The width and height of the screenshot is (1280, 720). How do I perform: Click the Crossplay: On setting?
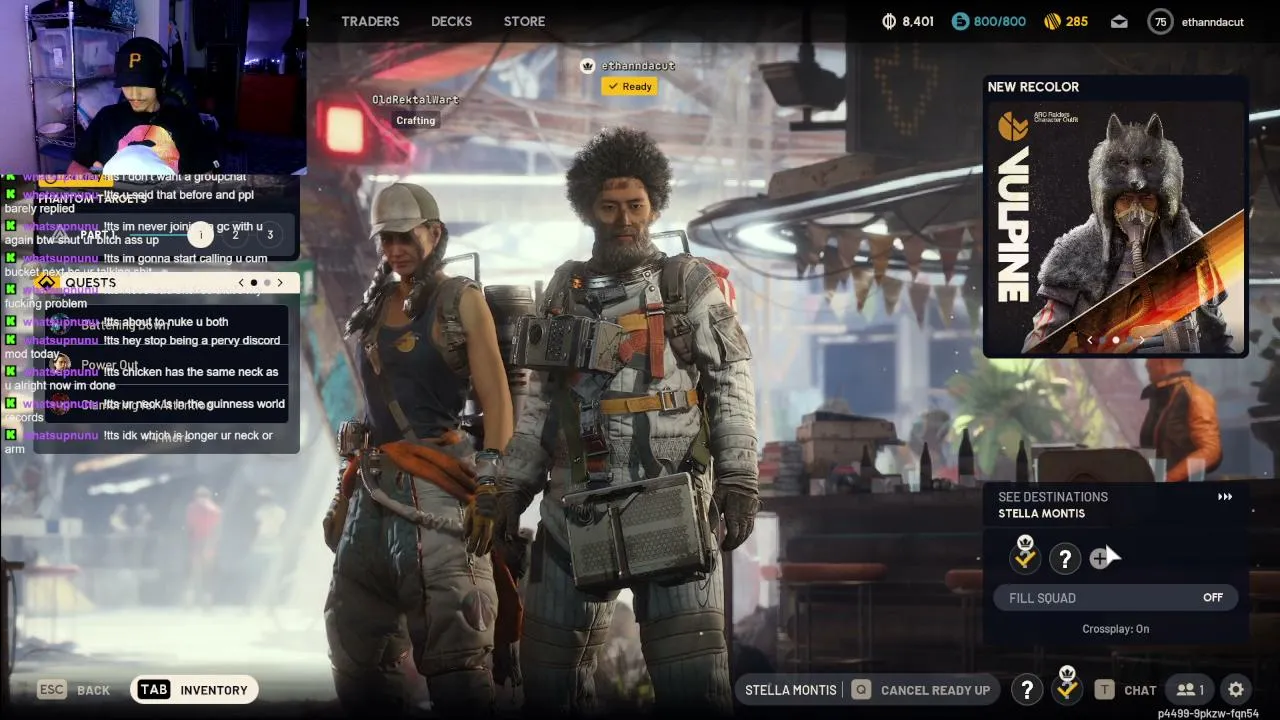(x=1116, y=629)
